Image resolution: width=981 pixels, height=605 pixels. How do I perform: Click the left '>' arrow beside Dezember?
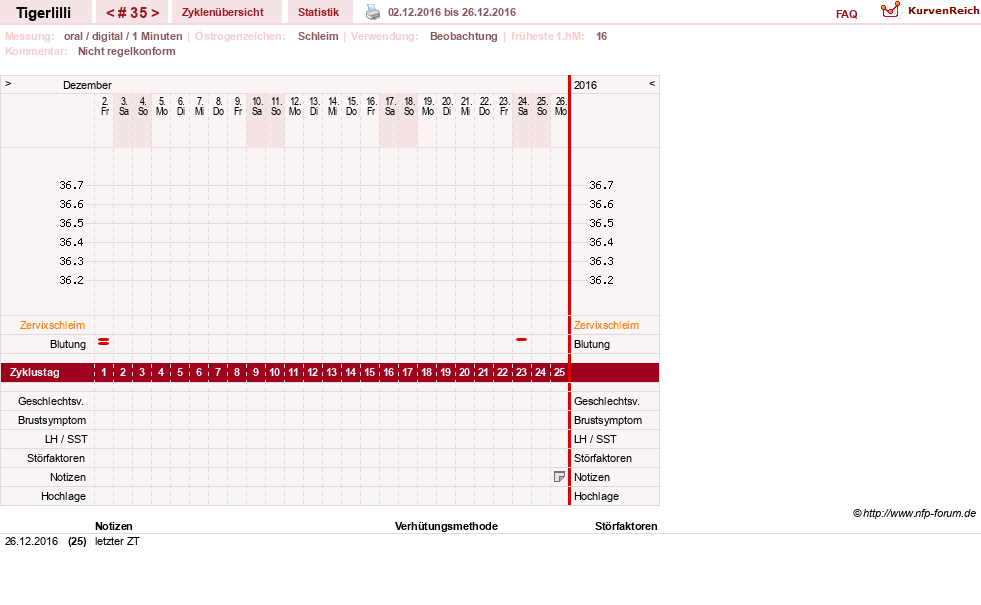click(8, 83)
